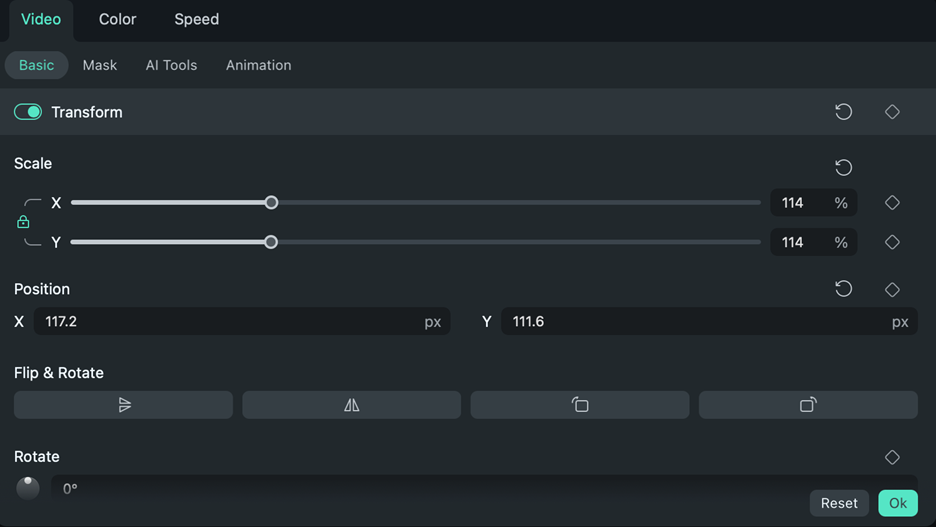Viewport: 936px width, 527px height.
Task: Switch to the Color tab
Action: [x=117, y=19]
